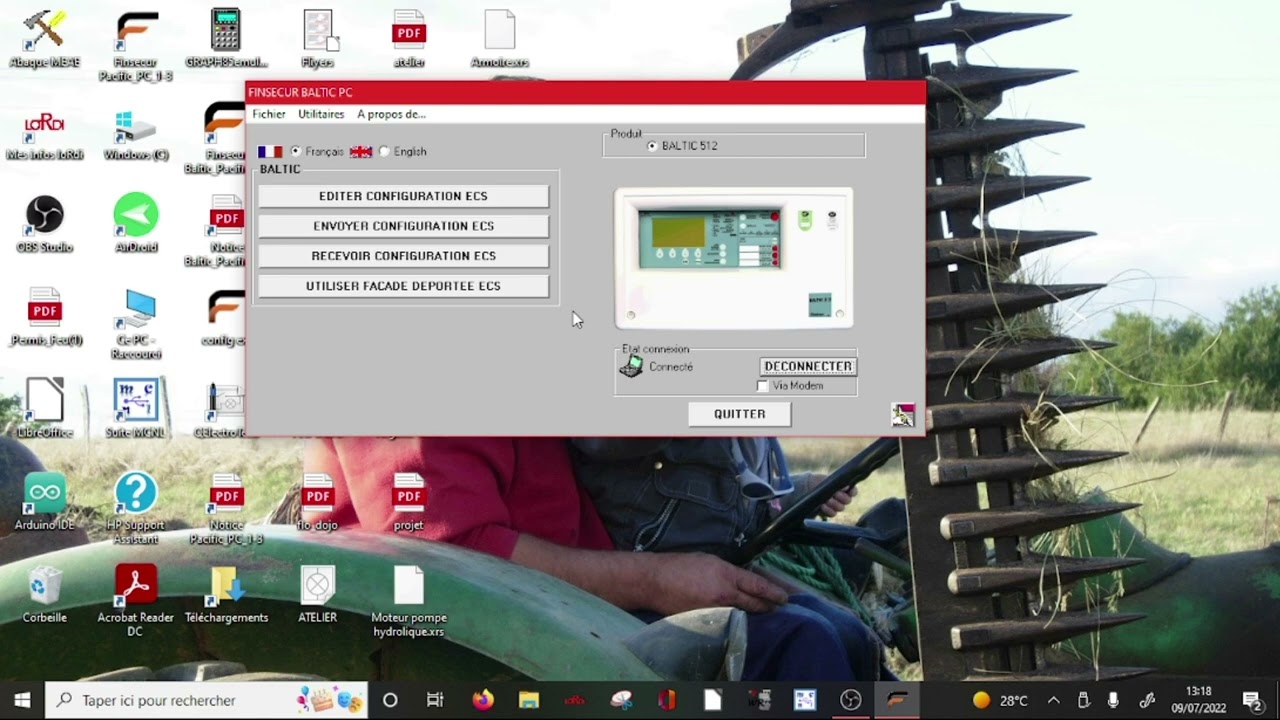Switch to OBS Studio in taskbar
This screenshot has height=720, width=1280.
(851, 700)
